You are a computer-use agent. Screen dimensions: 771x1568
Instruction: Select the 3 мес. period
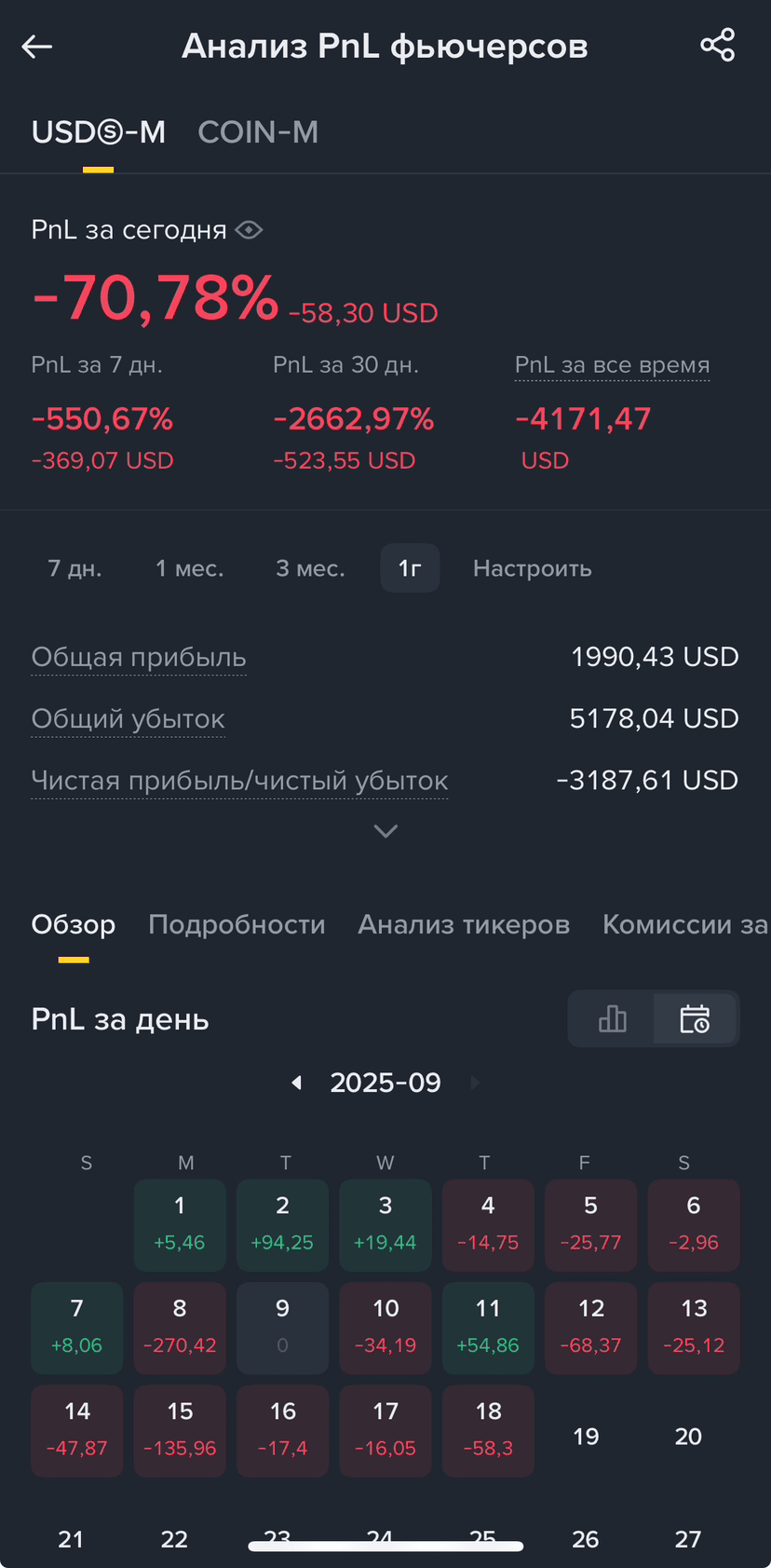pos(310,568)
